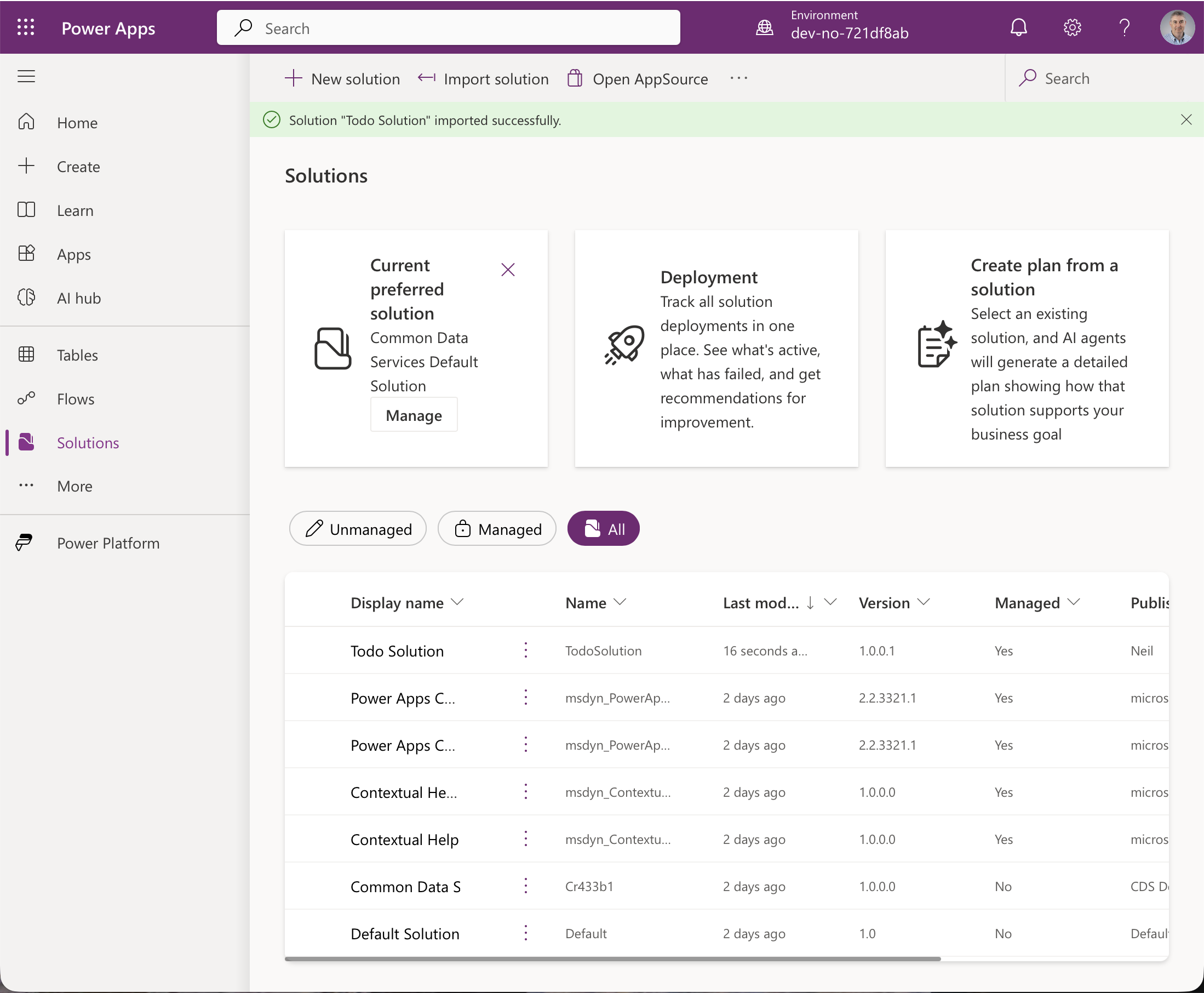Click Open AppSource in the command bar
Image resolution: width=1204 pixels, height=993 pixels.
point(638,78)
